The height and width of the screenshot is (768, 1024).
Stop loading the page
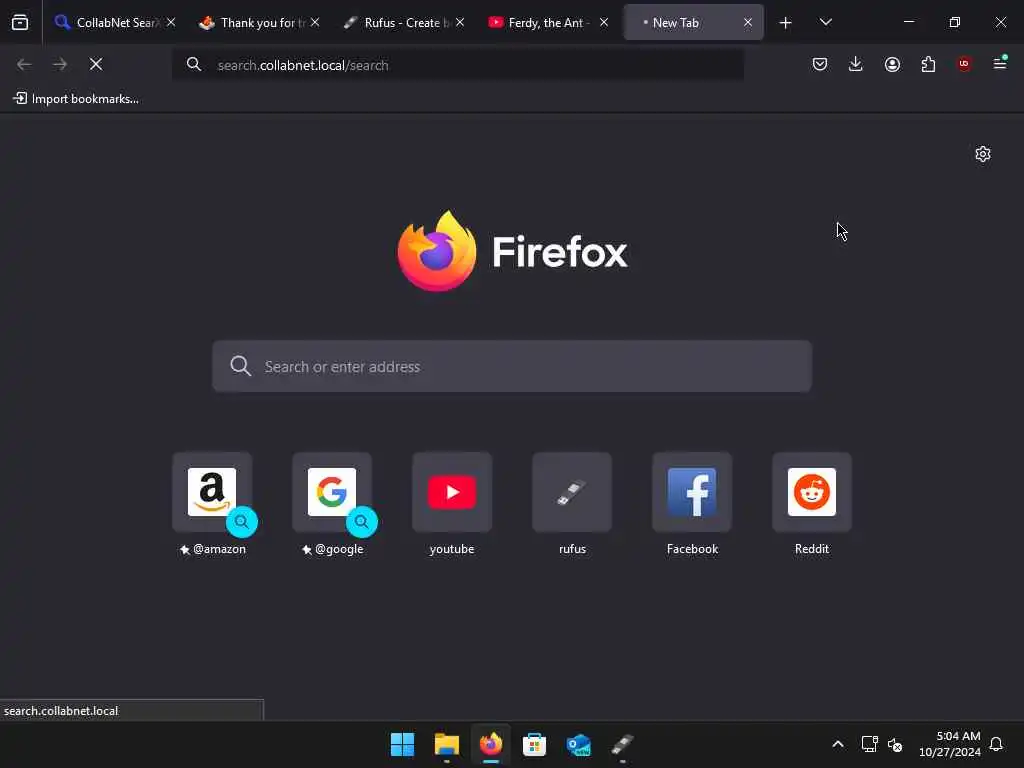tap(96, 64)
